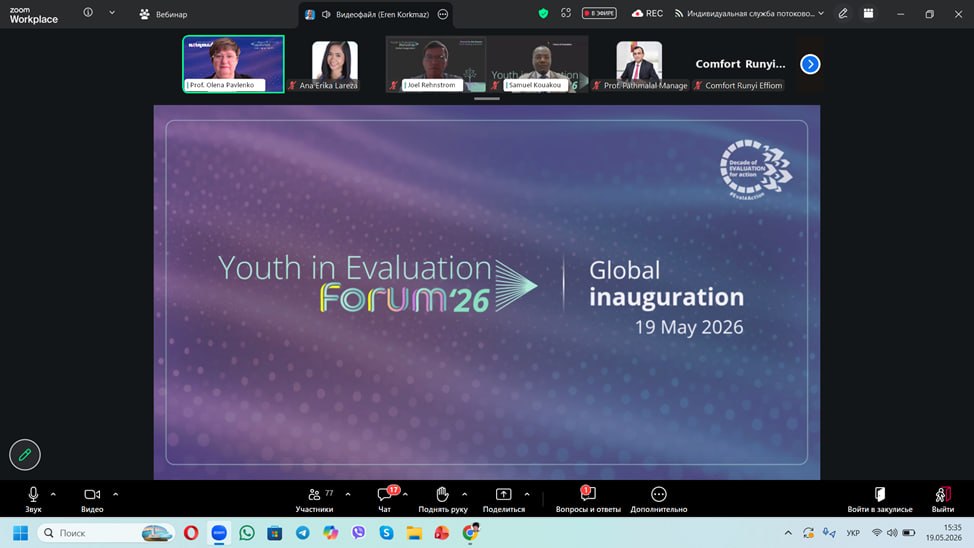Expand chat options arrow
Screen dimensions: 974x548
pyautogui.click(x=406, y=495)
